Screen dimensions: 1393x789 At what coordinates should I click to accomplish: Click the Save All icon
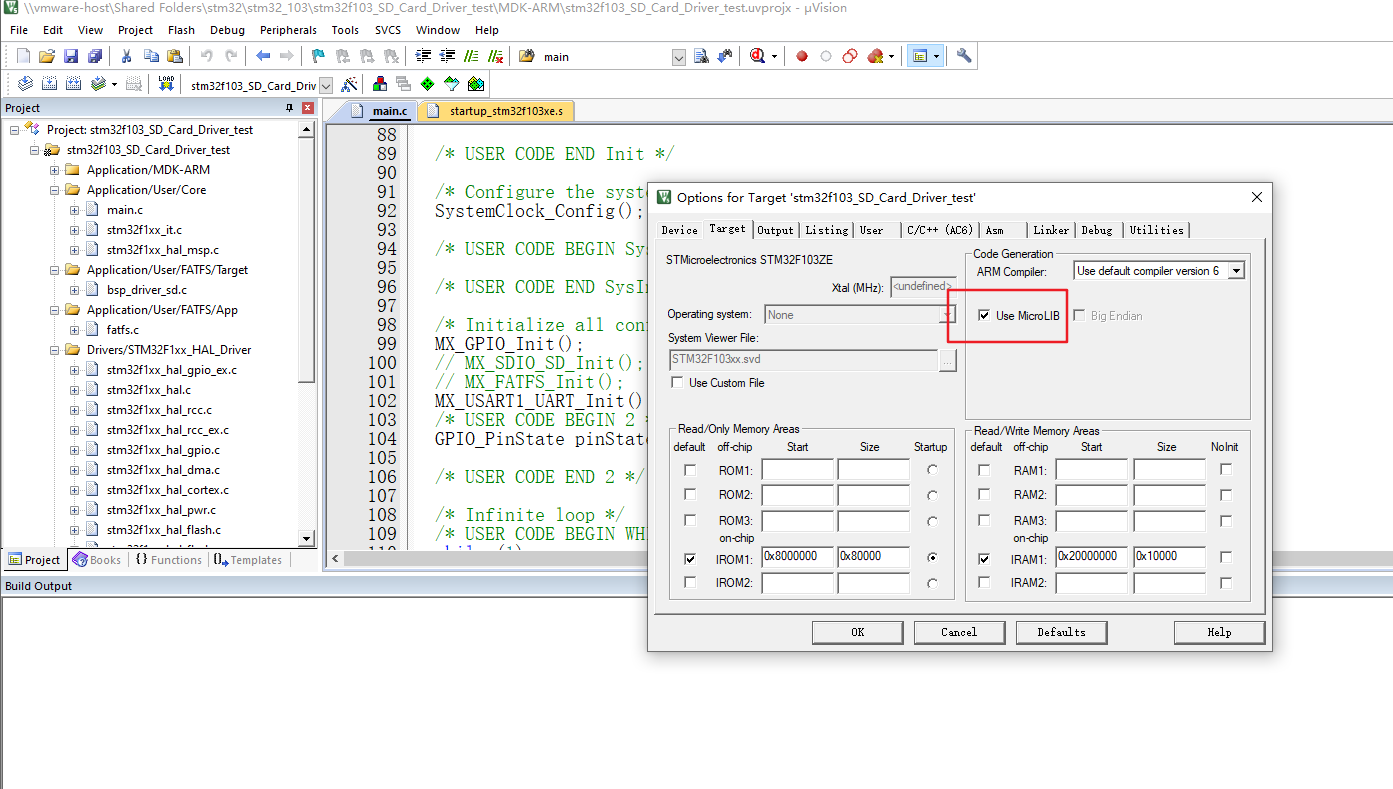94,56
